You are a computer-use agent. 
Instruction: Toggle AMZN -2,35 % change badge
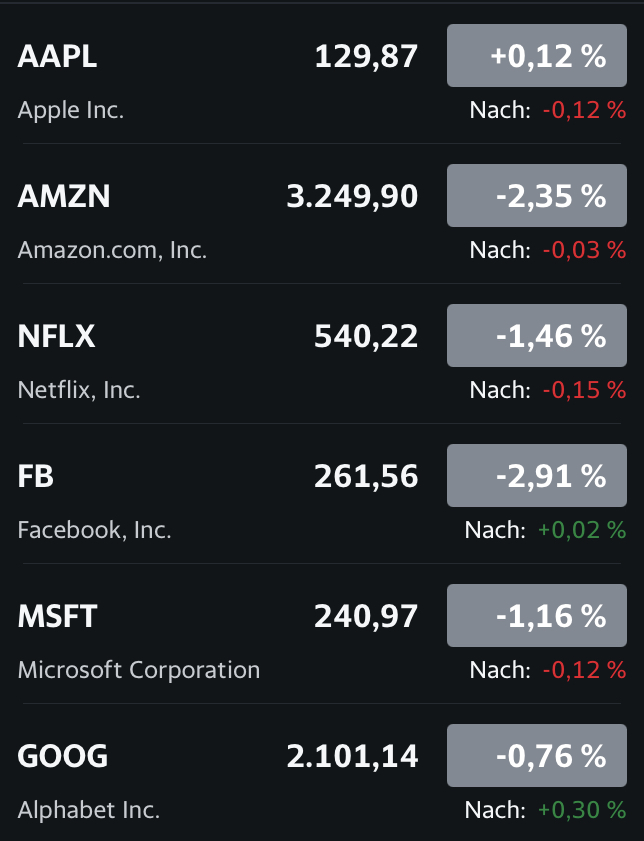(536, 197)
